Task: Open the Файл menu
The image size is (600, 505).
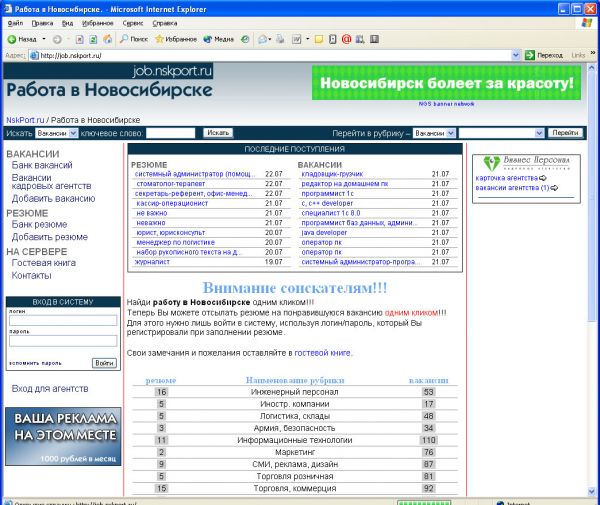Action: [15, 23]
